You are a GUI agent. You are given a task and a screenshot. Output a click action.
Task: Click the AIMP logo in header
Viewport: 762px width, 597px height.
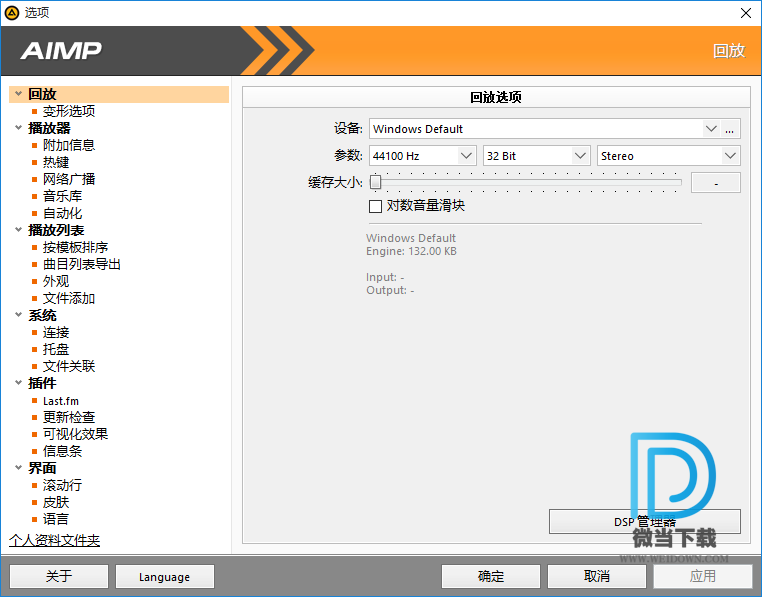pyautogui.click(x=61, y=51)
